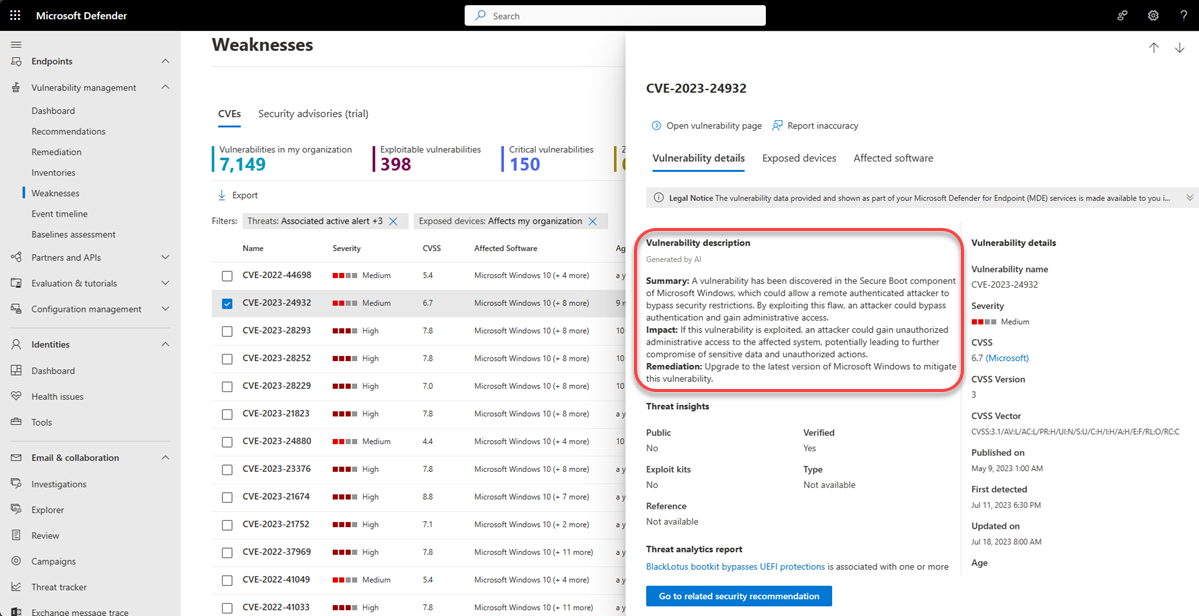Click the Explorer icon in sidebar

click(16, 510)
